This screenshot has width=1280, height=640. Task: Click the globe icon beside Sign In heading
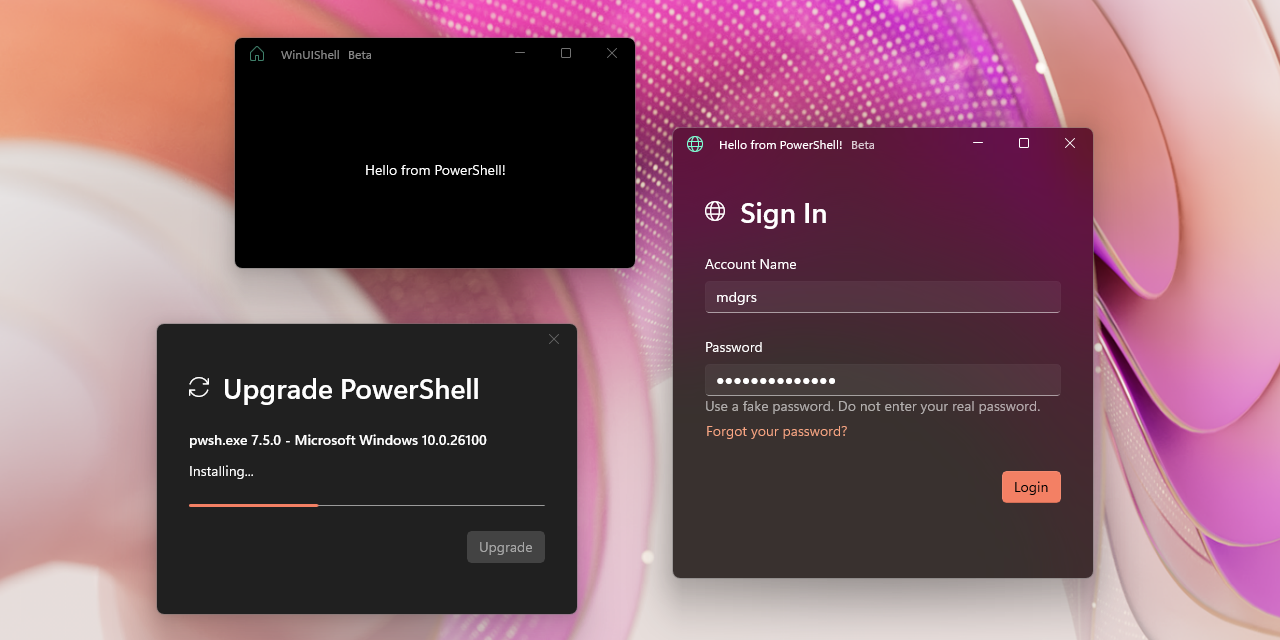coord(715,211)
